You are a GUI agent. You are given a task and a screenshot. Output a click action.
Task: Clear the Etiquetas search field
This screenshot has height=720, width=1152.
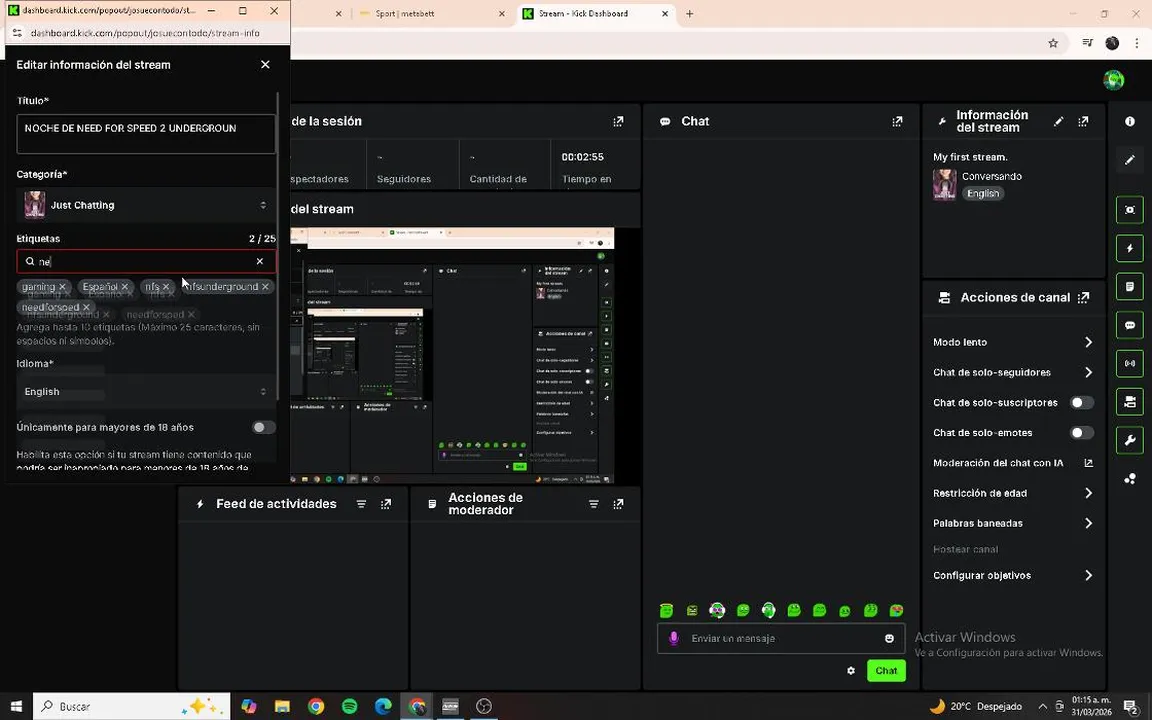pos(259,262)
